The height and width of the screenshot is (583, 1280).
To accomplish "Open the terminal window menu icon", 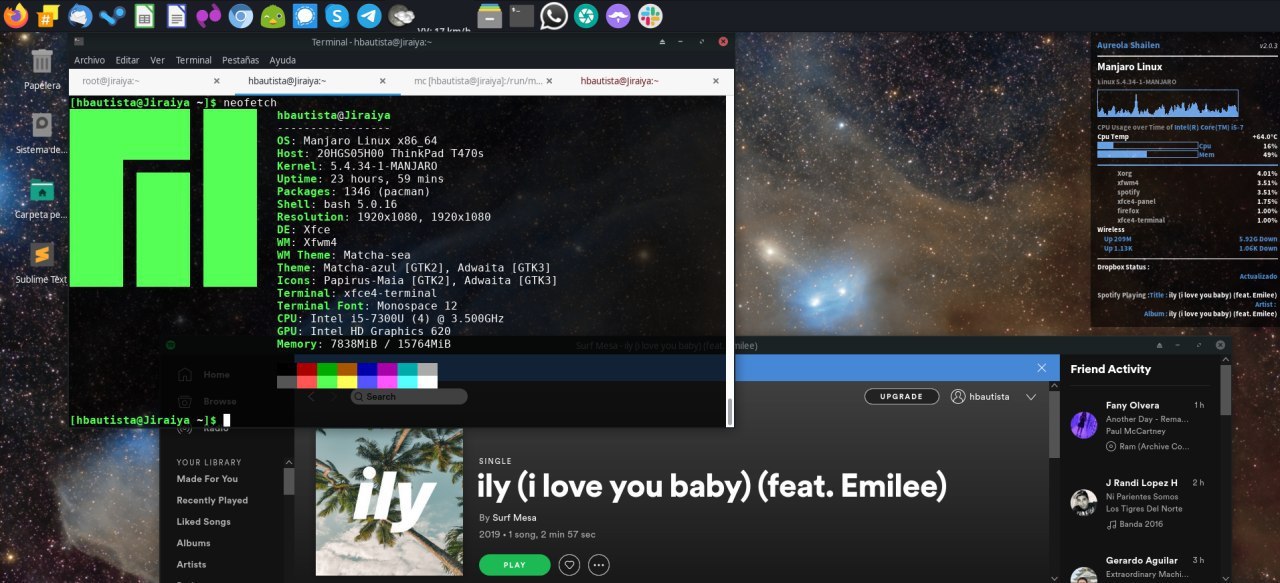I will coord(79,42).
